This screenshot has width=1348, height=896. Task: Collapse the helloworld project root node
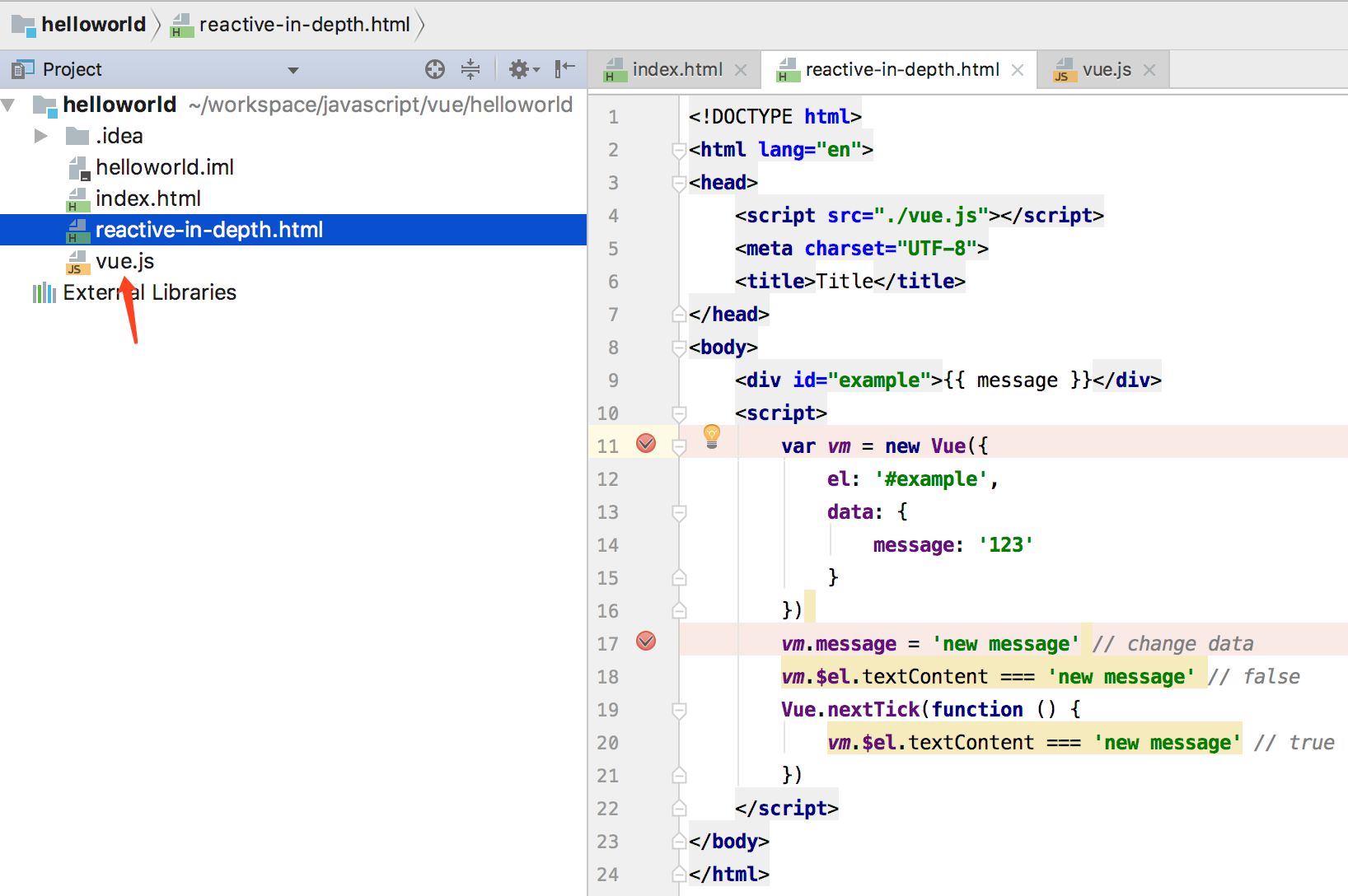click(x=9, y=105)
